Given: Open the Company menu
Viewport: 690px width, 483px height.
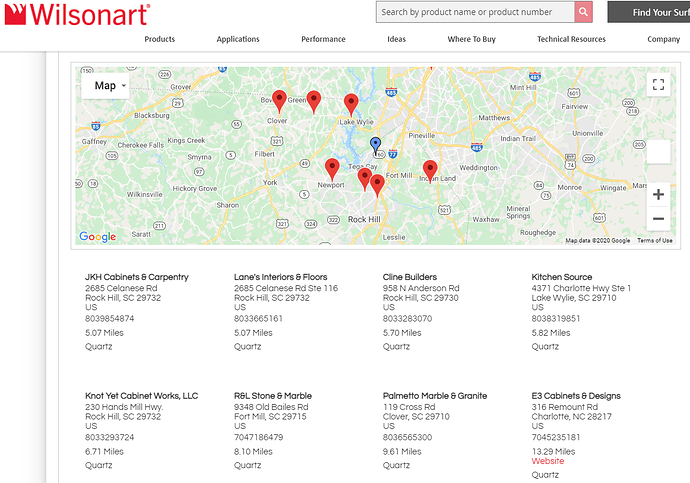Looking at the screenshot, I should (x=664, y=39).
